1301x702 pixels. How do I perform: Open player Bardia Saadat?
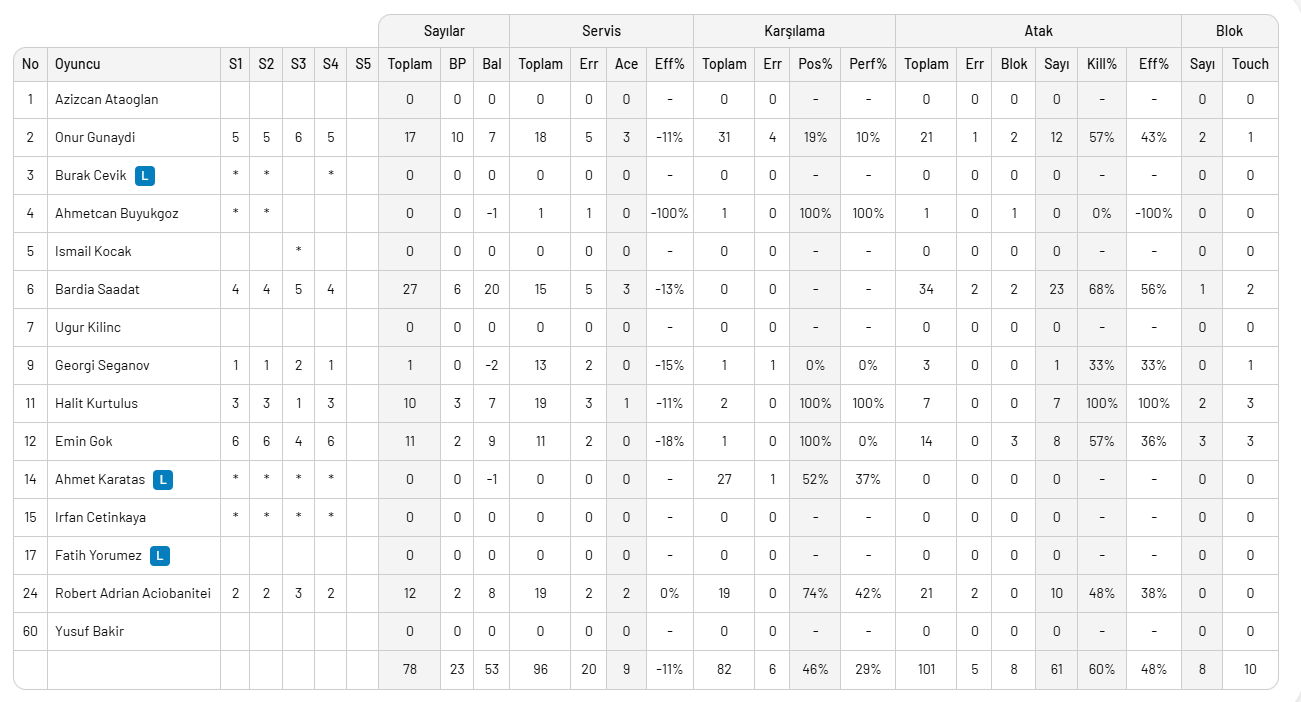point(97,290)
